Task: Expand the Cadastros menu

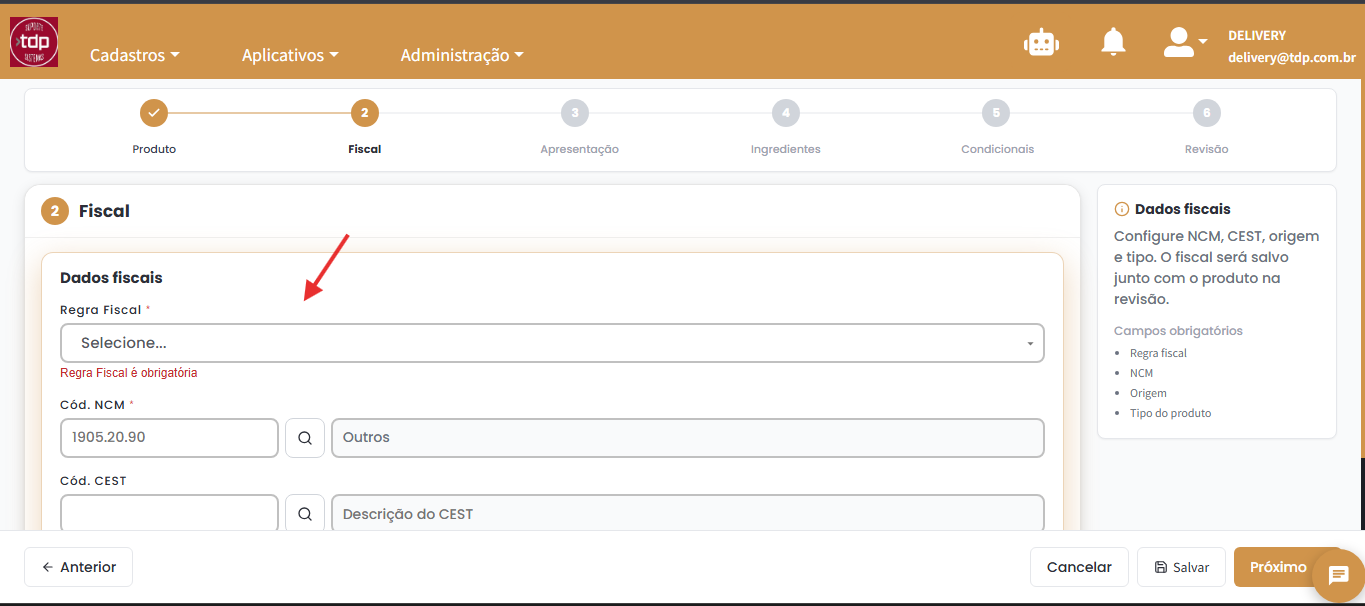Action: [x=135, y=56]
